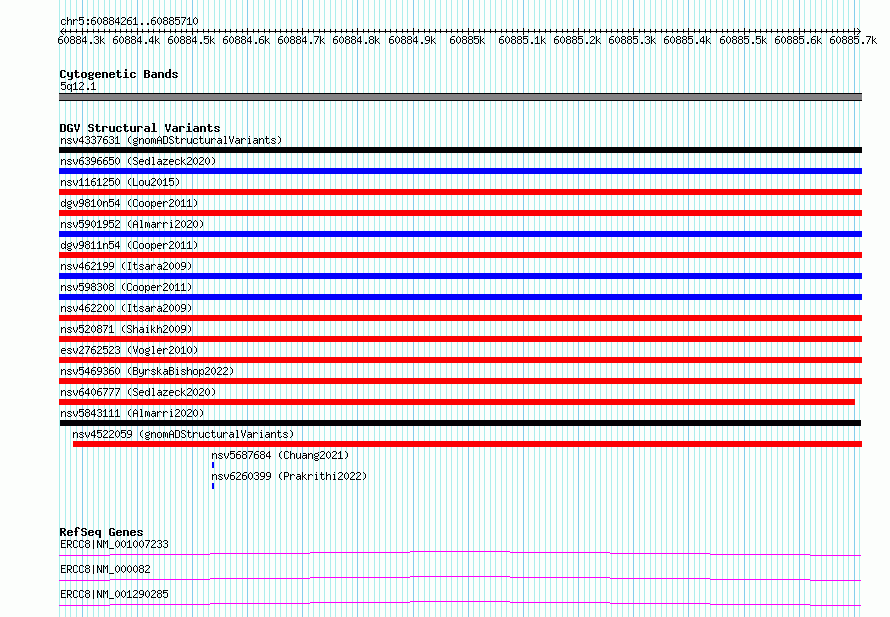Viewport: 890px width, 617px height.
Task: Select the nsv6396650 (Sedlazeck2020) label
Action: point(138,161)
